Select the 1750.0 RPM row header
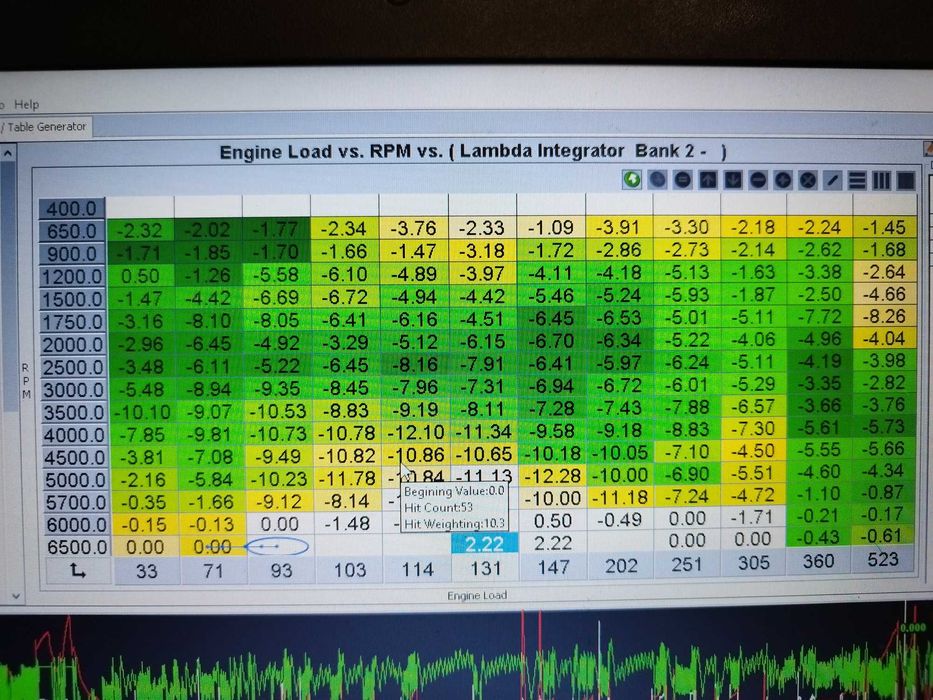 click(x=73, y=322)
